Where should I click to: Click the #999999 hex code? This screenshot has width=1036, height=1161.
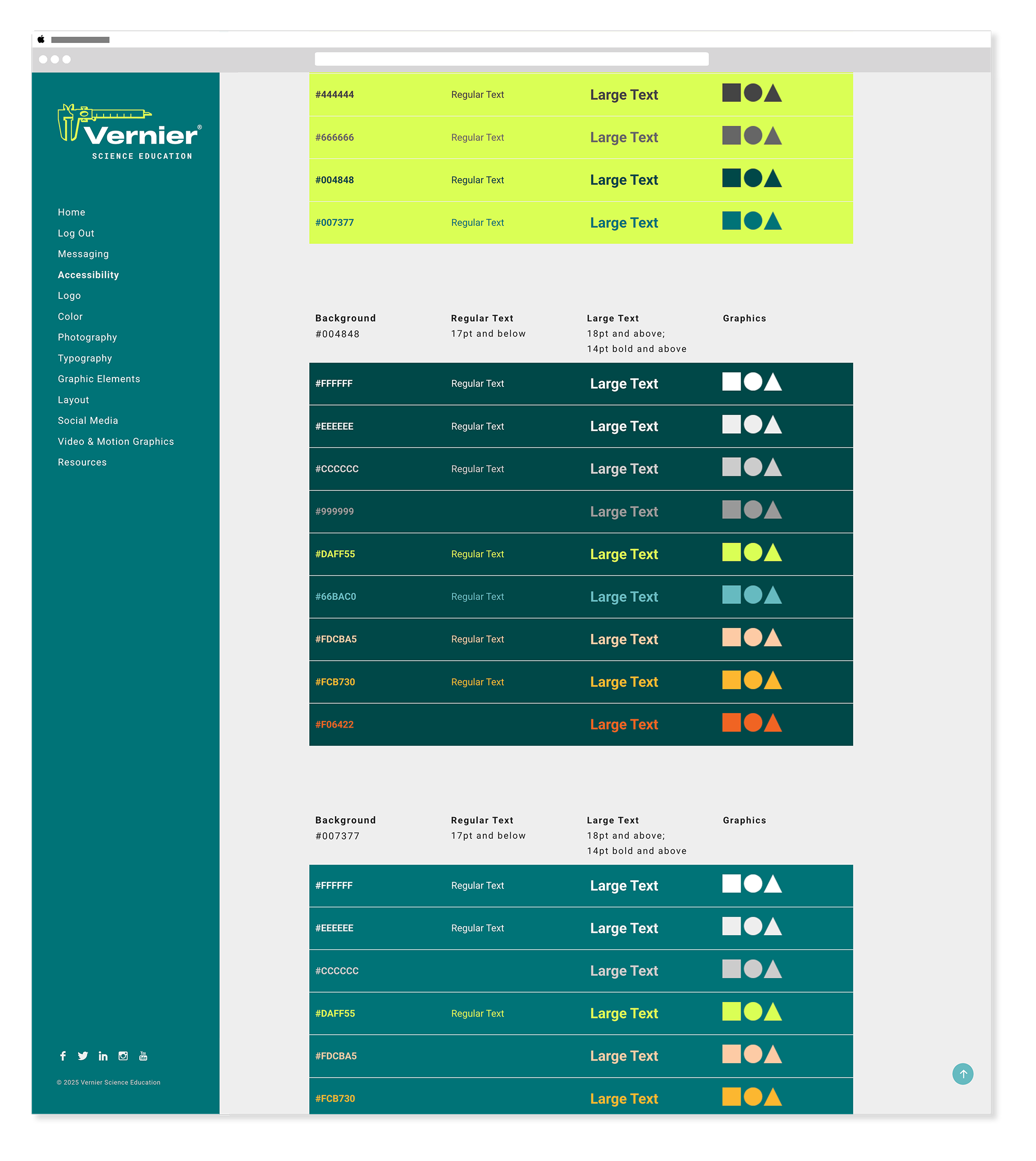tap(335, 512)
